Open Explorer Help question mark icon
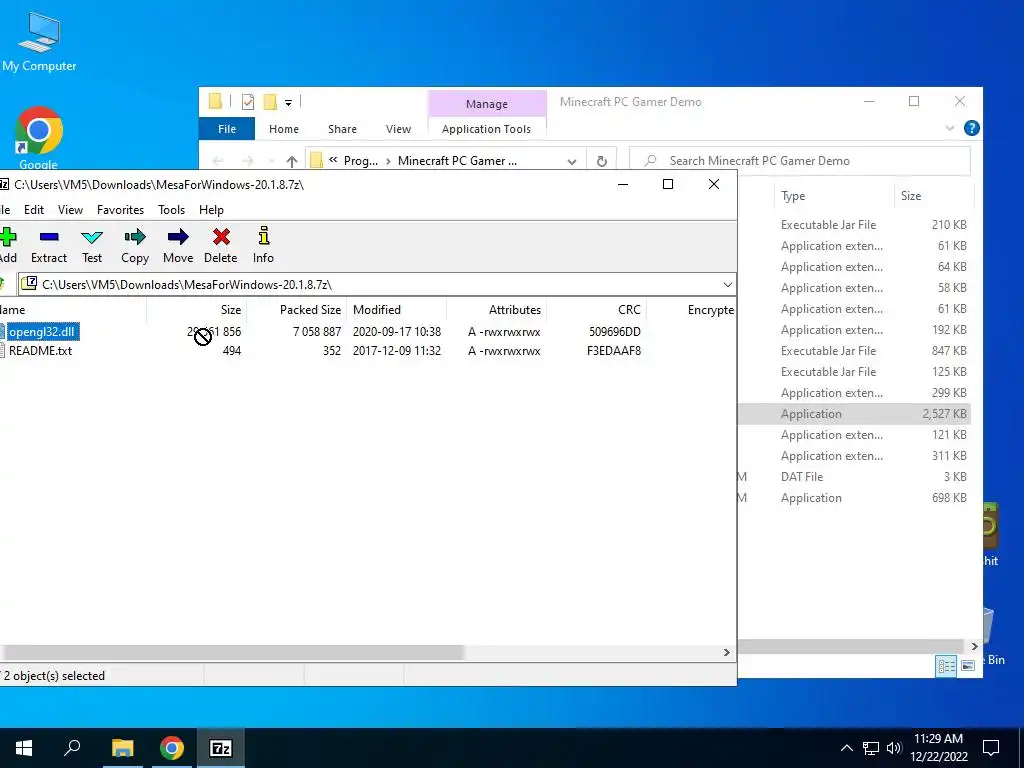This screenshot has width=1024, height=768. point(971,128)
